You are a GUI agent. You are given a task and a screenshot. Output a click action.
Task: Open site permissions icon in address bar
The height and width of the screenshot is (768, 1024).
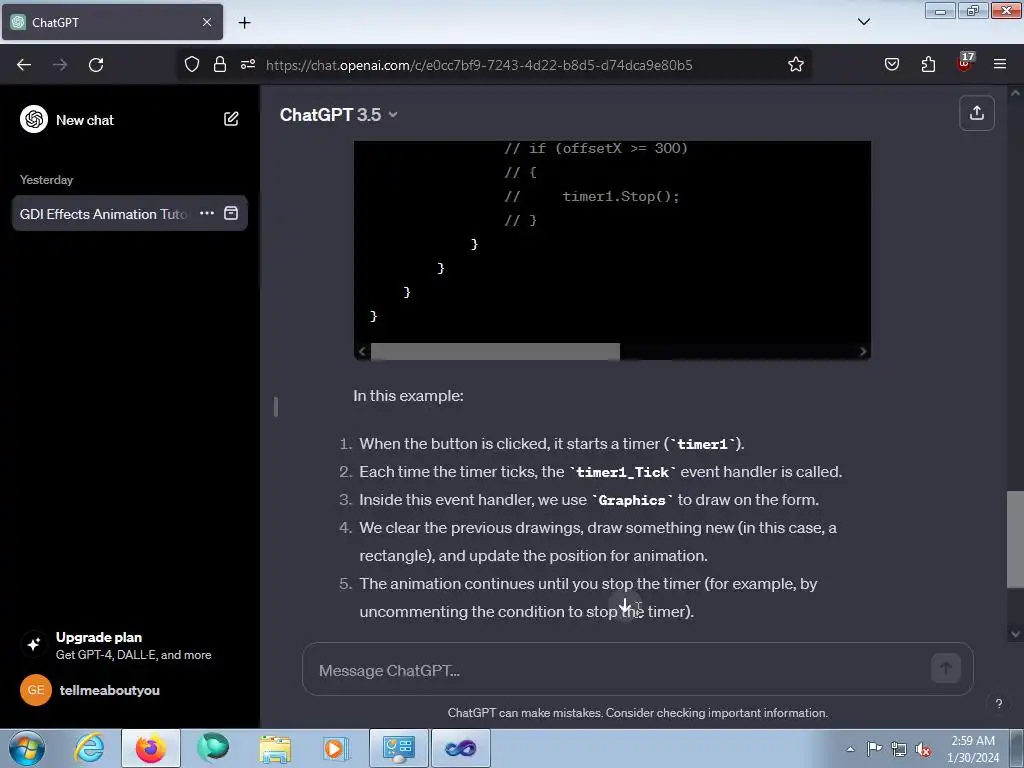[x=248, y=64]
